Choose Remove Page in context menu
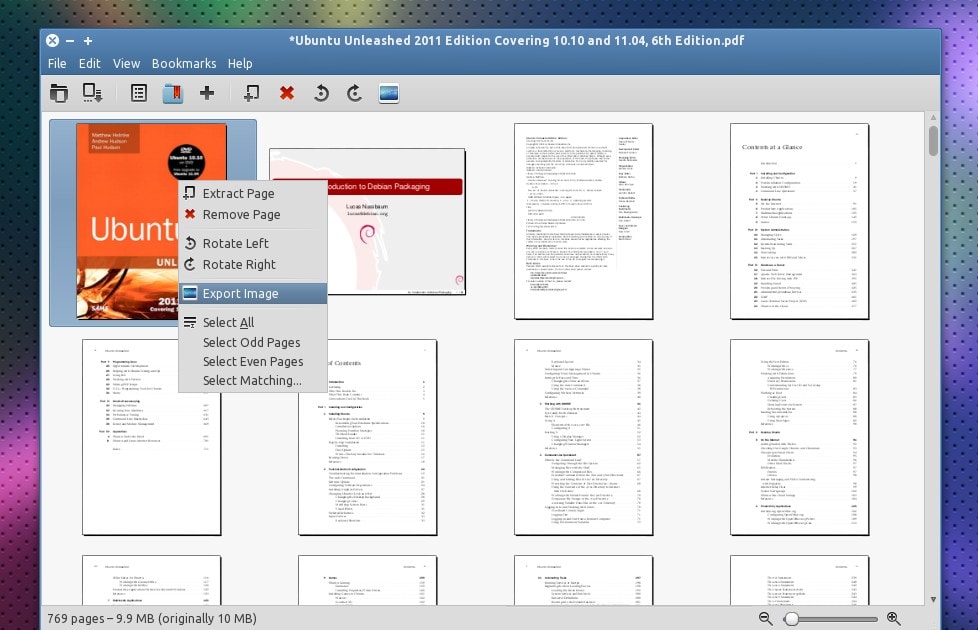Screen dimensions: 978x630 (x=253, y=215)
